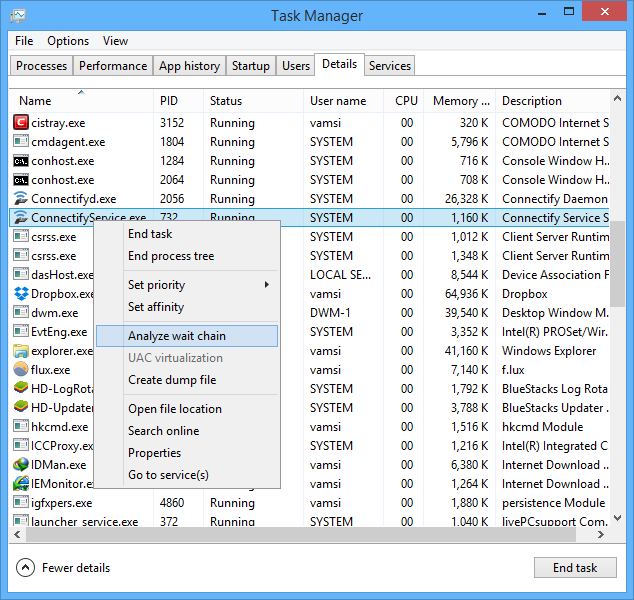Sort by the Status column header
The height and width of the screenshot is (600, 634).
(x=253, y=101)
